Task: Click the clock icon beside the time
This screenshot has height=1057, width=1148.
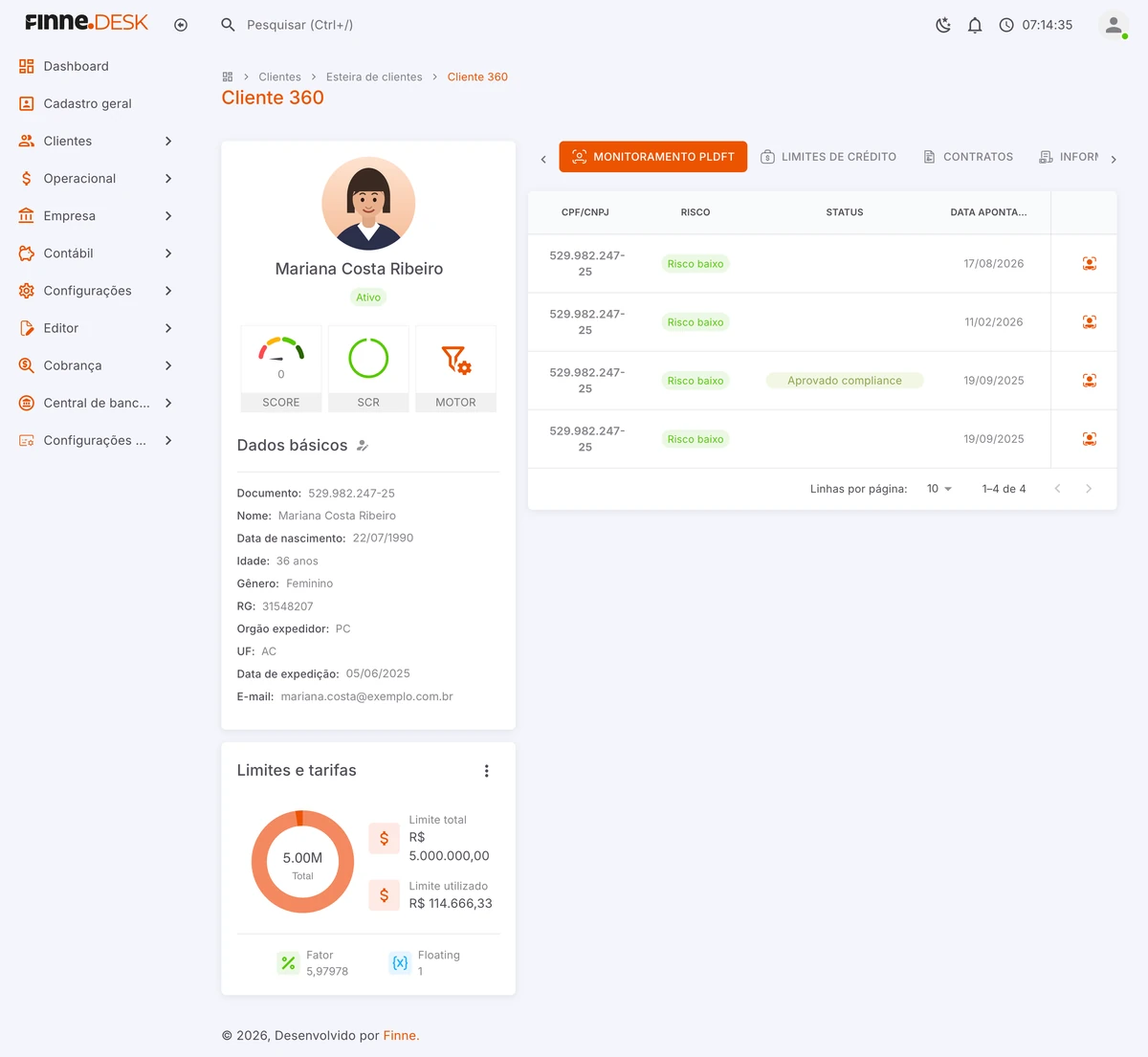Action: [x=1006, y=25]
